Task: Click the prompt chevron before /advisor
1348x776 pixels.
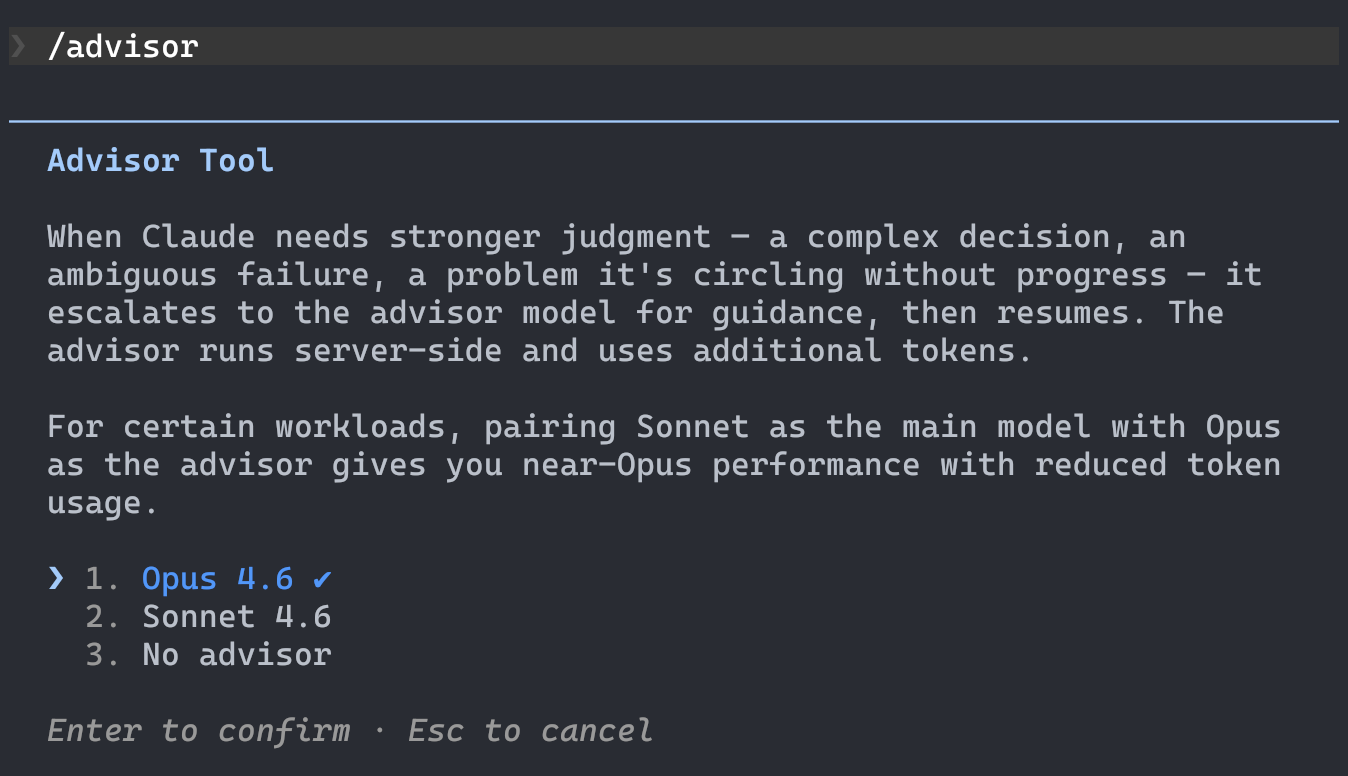Action: click(x=20, y=46)
